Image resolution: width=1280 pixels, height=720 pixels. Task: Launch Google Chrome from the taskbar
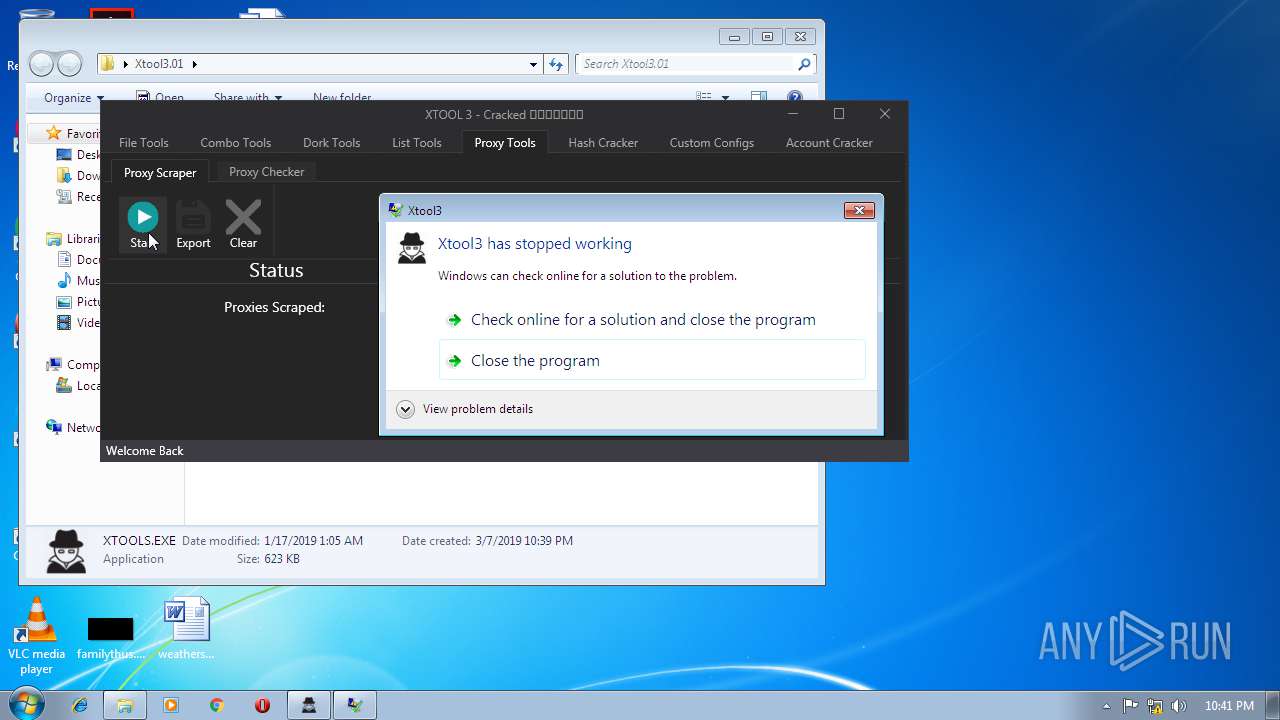(x=216, y=705)
